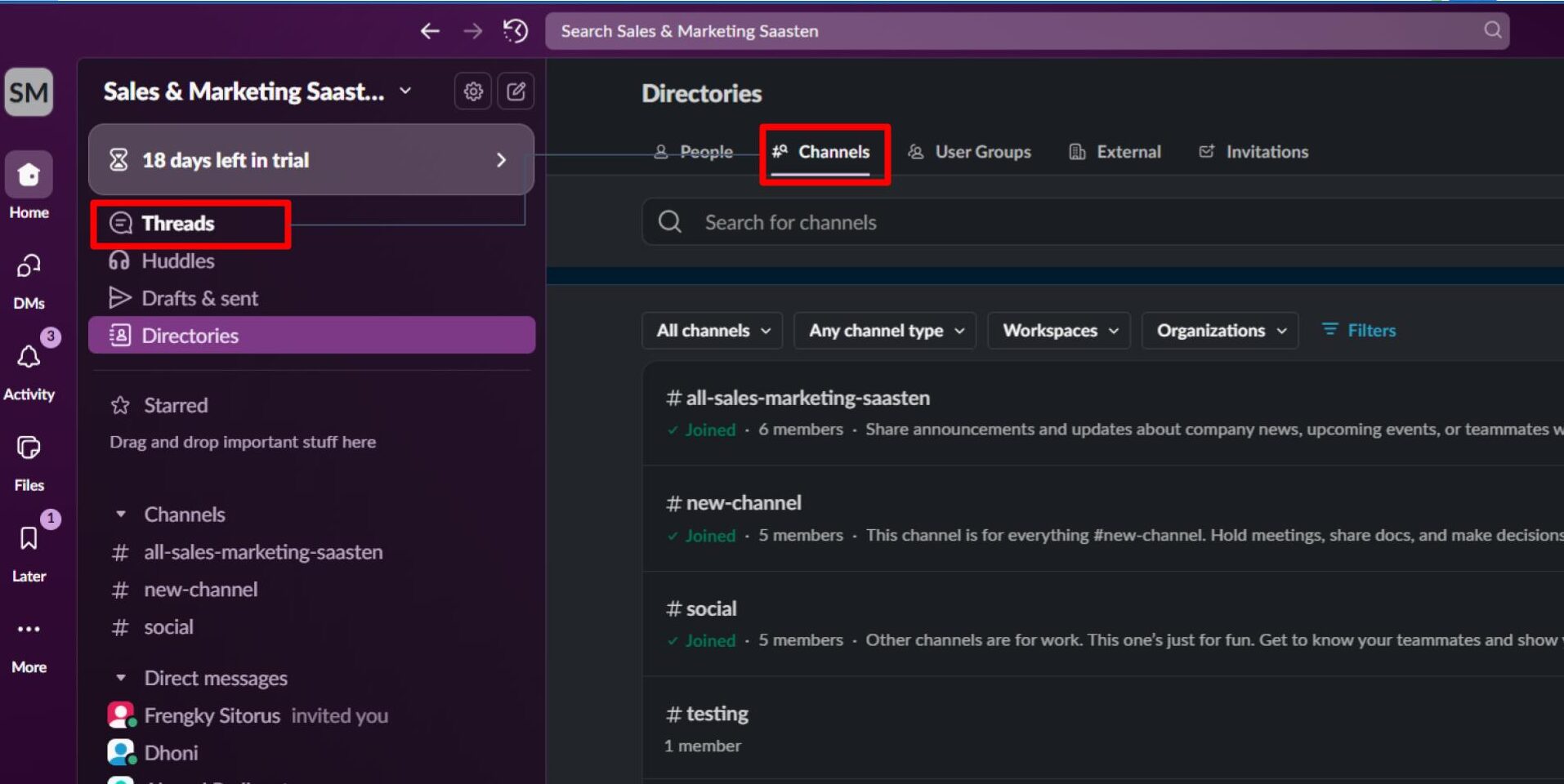The height and width of the screenshot is (784, 1564).
Task: Collapse the Channels sidebar section
Action: click(121, 514)
